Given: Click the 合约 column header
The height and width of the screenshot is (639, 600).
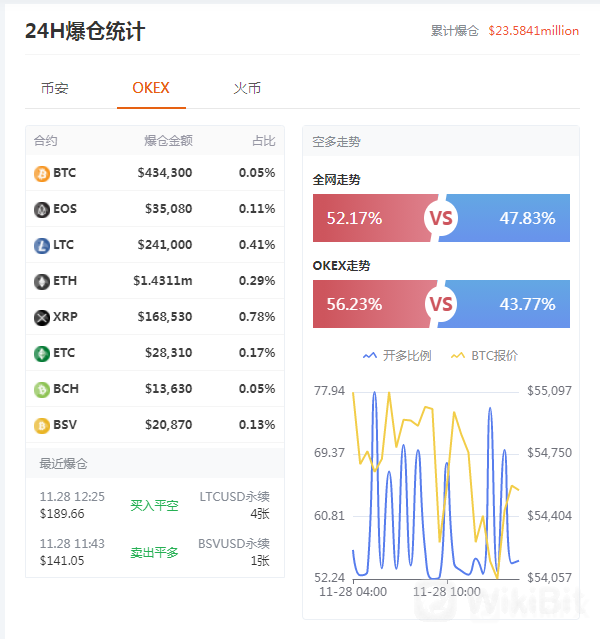Looking at the screenshot, I should tap(45, 141).
